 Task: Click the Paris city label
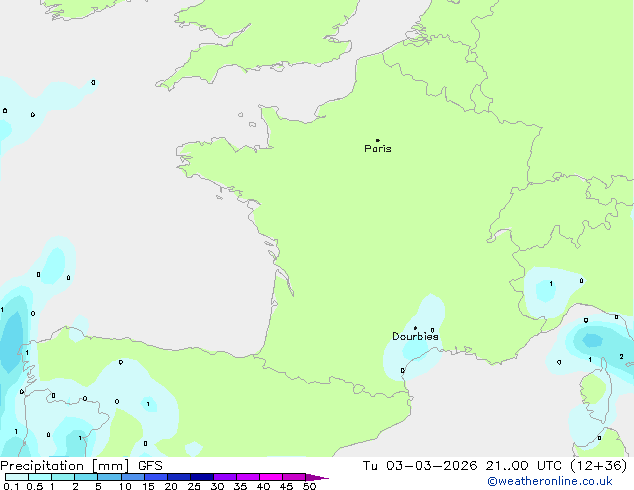tap(378, 148)
